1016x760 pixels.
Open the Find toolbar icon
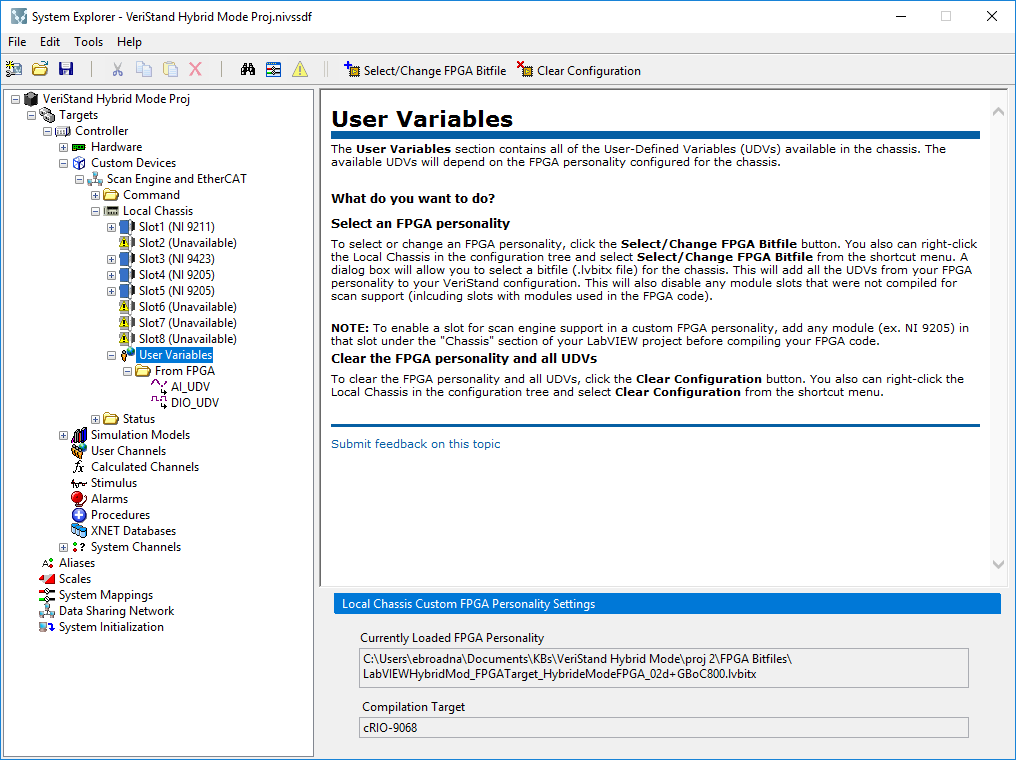[247, 70]
